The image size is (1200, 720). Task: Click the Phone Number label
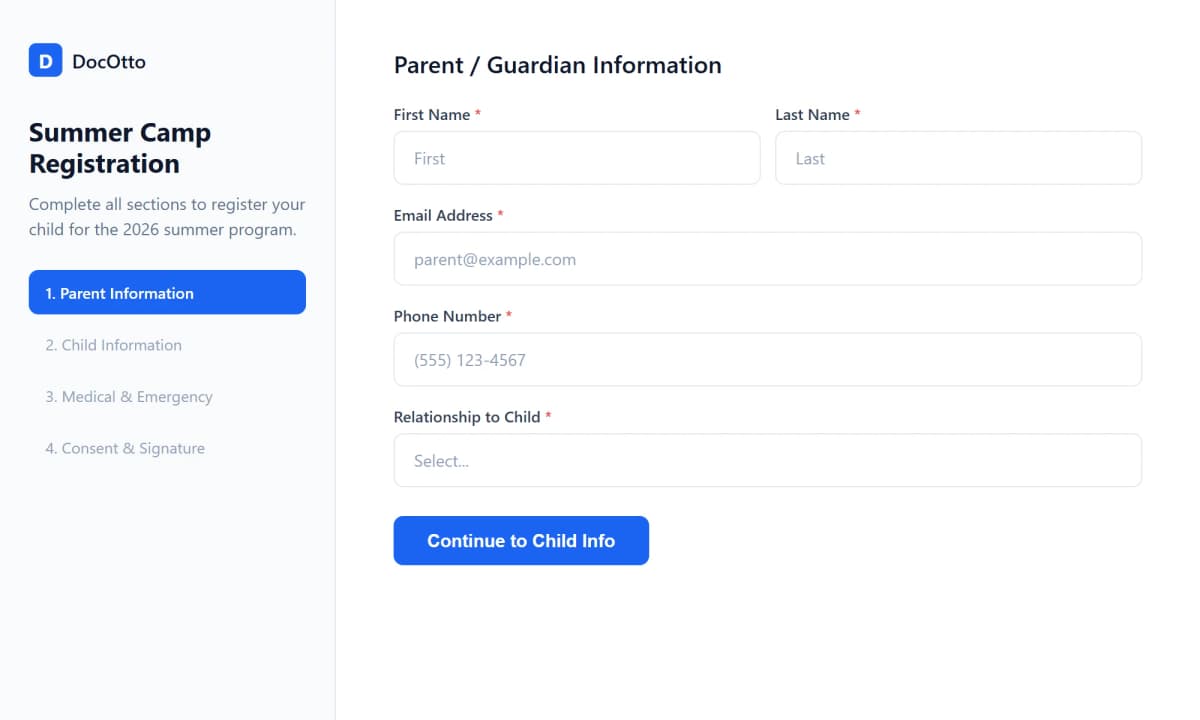(447, 316)
